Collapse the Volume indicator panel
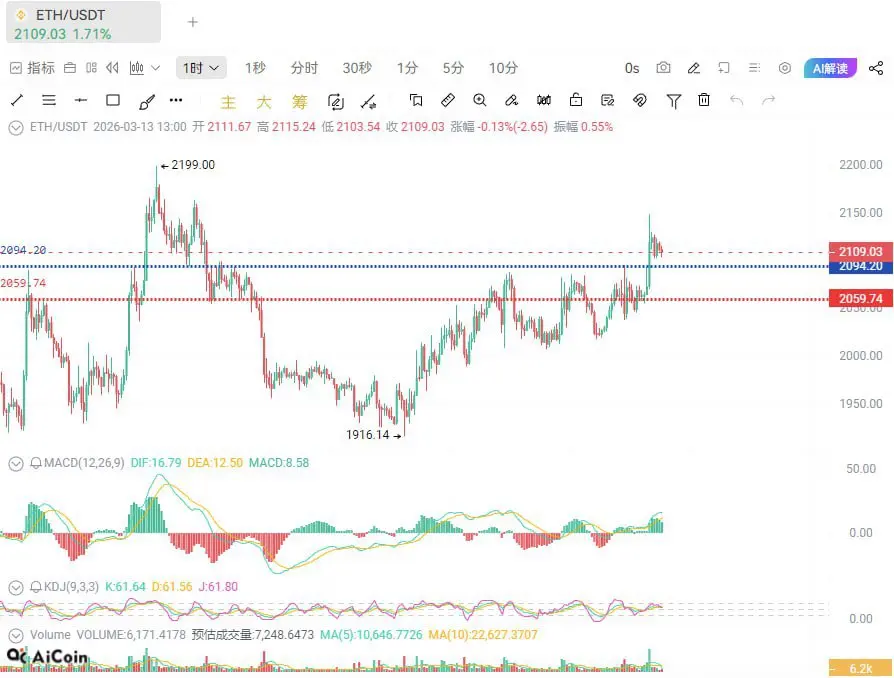 [x=16, y=635]
